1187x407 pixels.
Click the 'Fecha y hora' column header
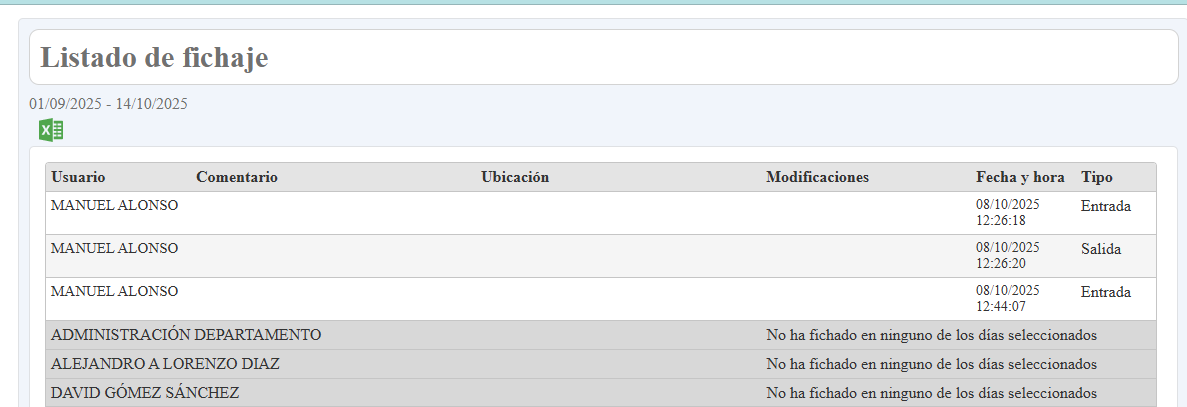pyautogui.click(x=1020, y=177)
